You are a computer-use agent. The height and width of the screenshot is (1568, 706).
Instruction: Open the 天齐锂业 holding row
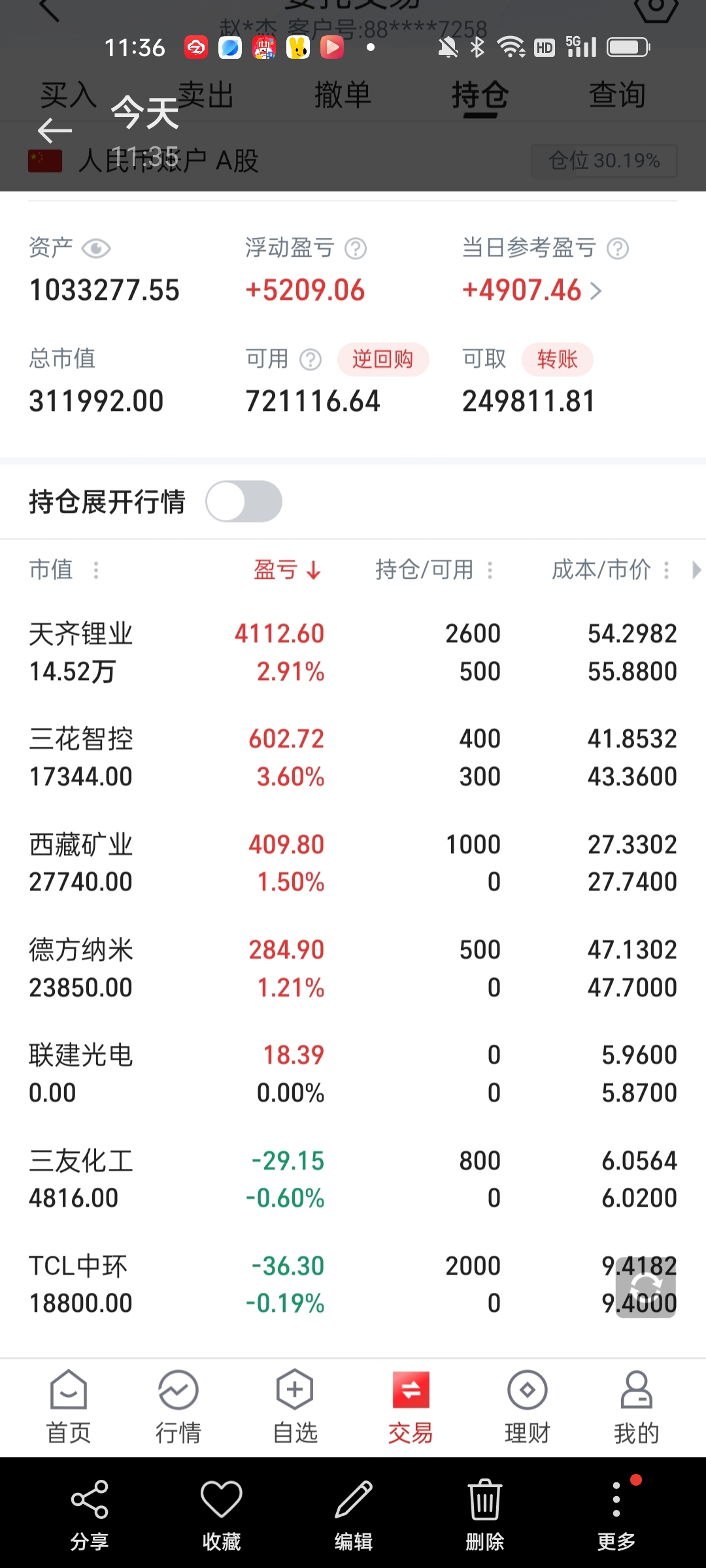tap(353, 653)
